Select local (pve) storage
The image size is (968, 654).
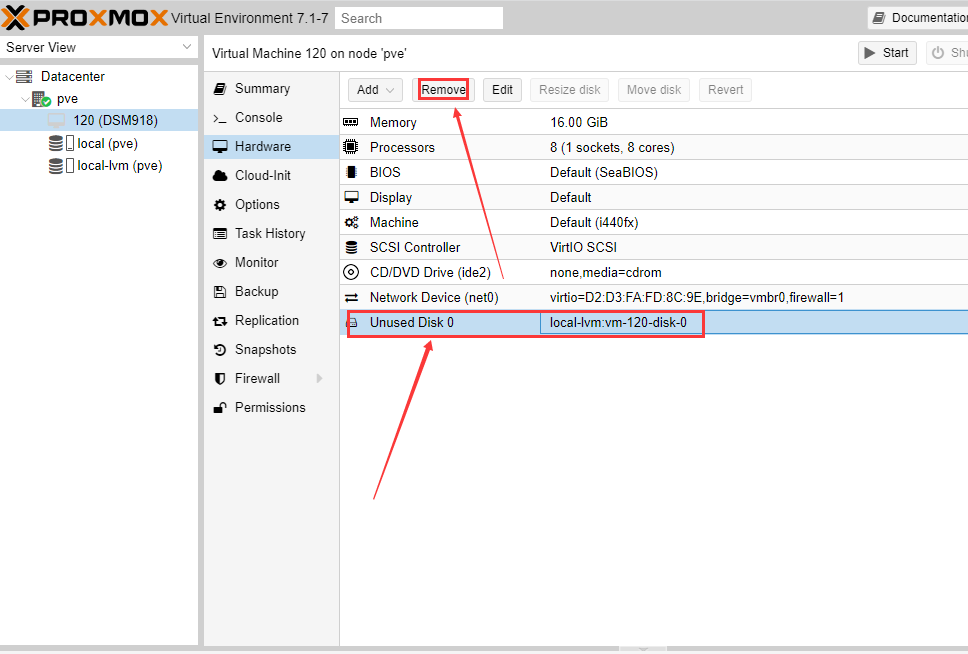pos(107,143)
